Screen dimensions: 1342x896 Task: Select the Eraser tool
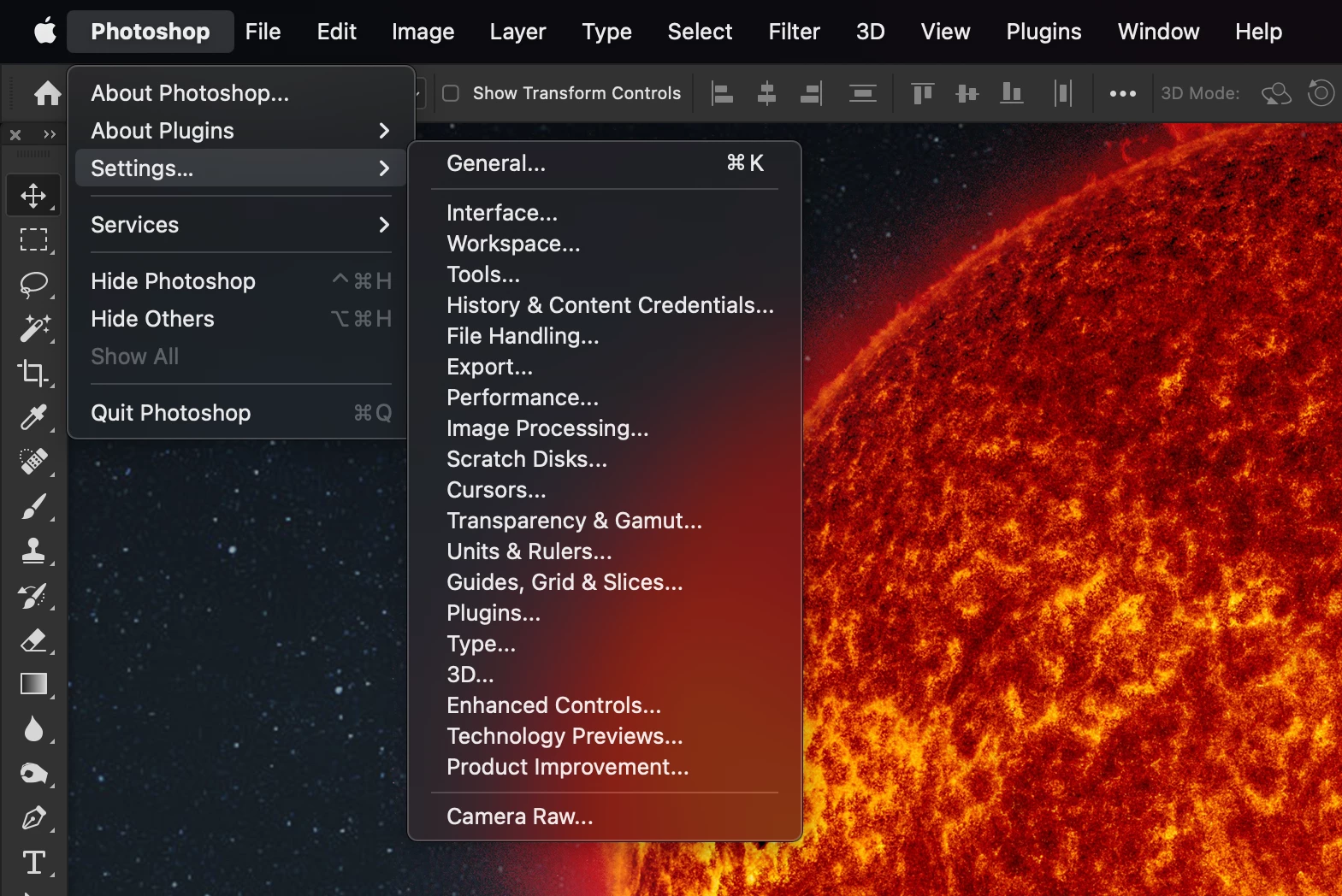coord(33,640)
